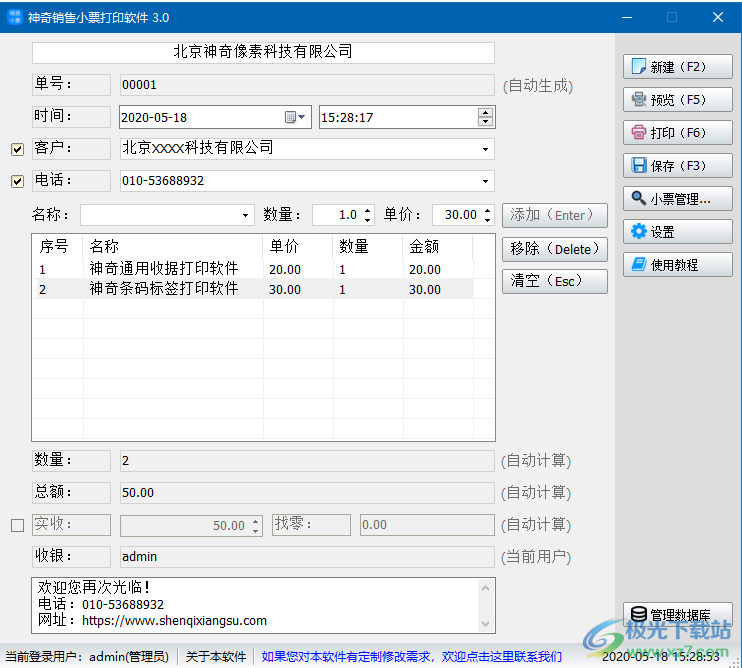This screenshot has width=742, height=668.
Task: Click the 序号 column header
Action: [x=58, y=246]
